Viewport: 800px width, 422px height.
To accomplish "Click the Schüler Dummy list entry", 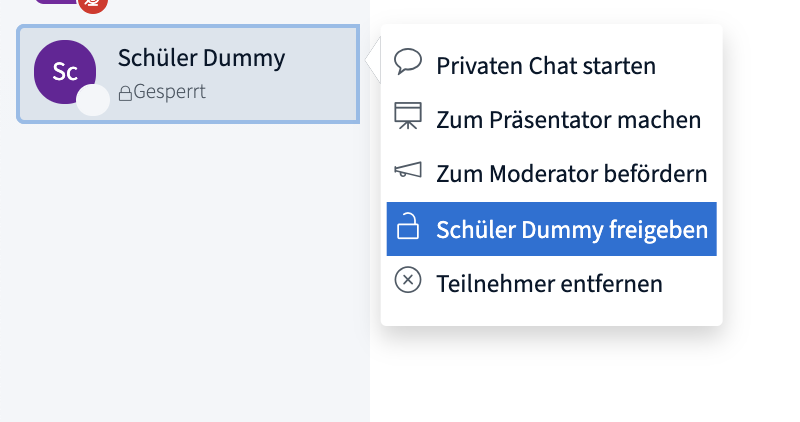I will pos(188,74).
